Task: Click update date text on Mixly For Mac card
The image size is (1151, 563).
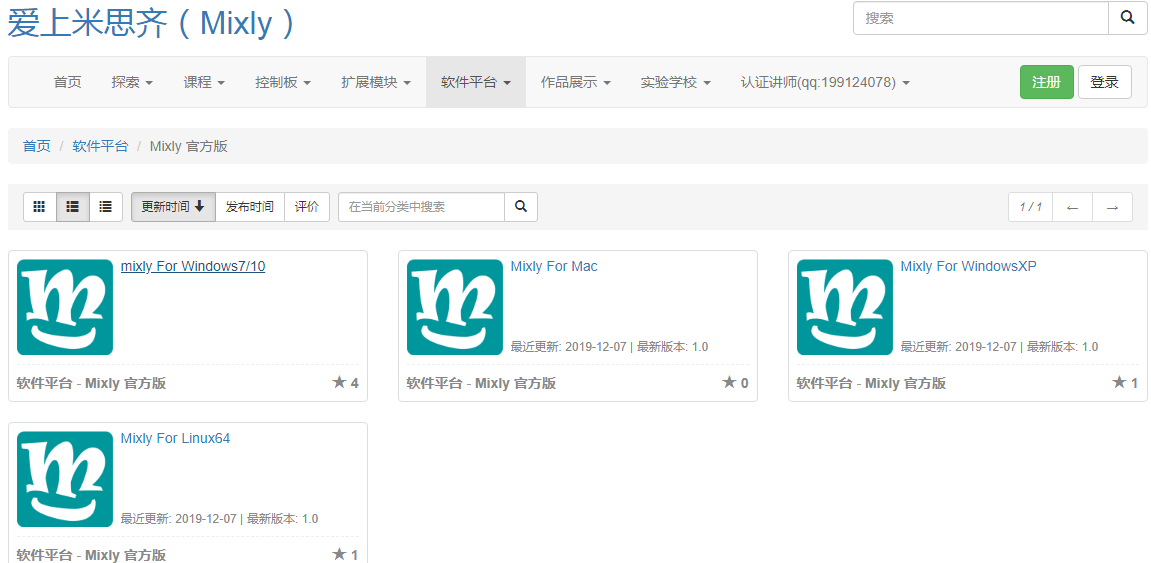Action: [x=569, y=346]
